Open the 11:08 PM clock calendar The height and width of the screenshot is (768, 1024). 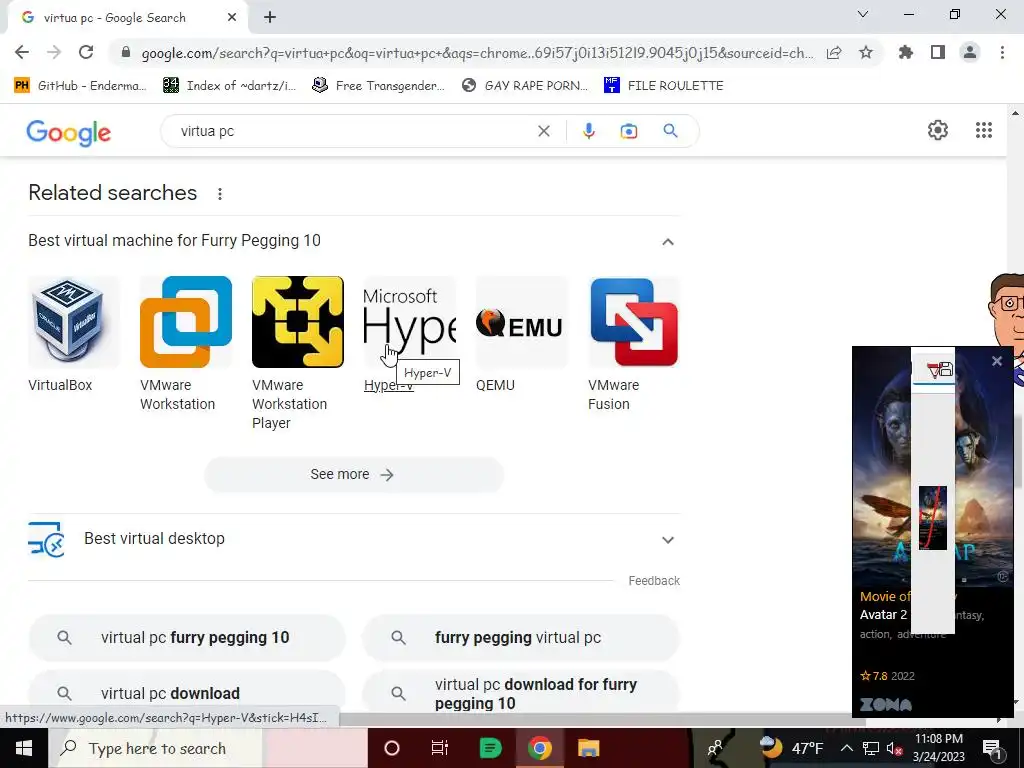click(938, 748)
